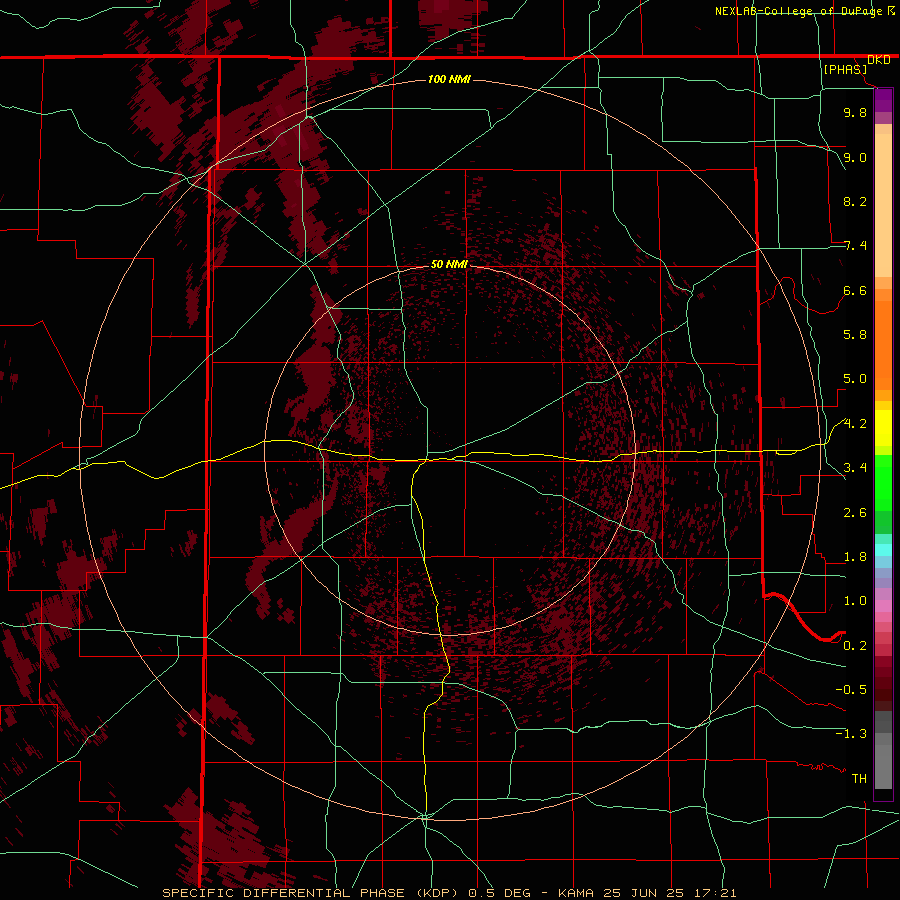Select the pink swatch beside 1.0

[883, 606]
